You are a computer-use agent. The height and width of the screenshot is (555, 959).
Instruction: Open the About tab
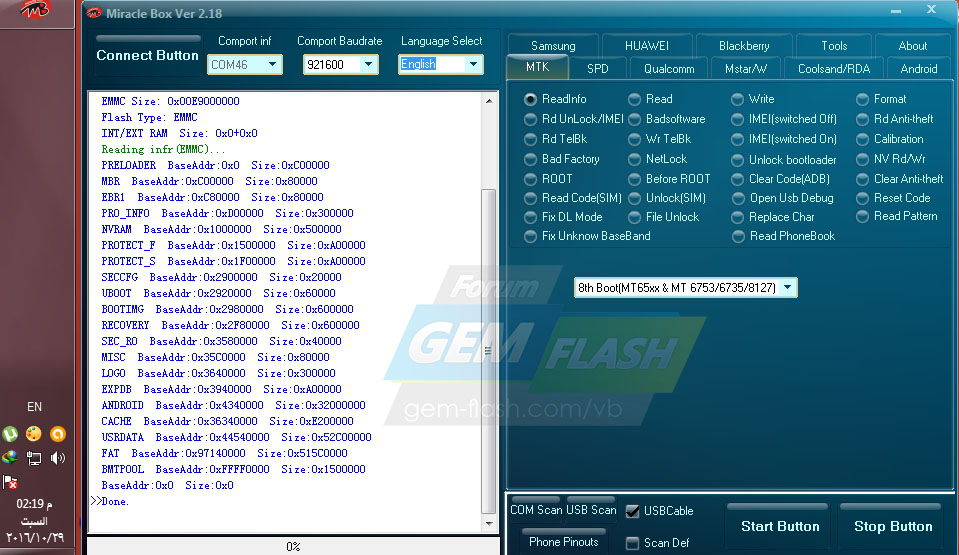click(x=913, y=46)
